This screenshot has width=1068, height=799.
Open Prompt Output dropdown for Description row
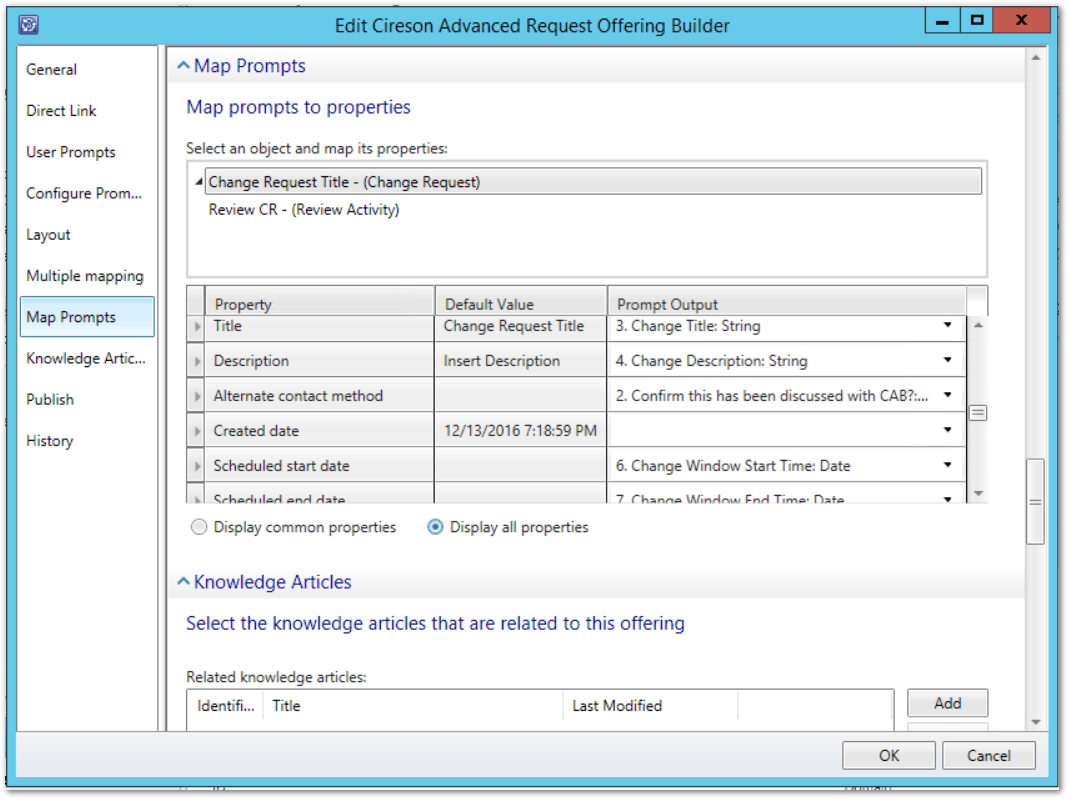(947, 360)
